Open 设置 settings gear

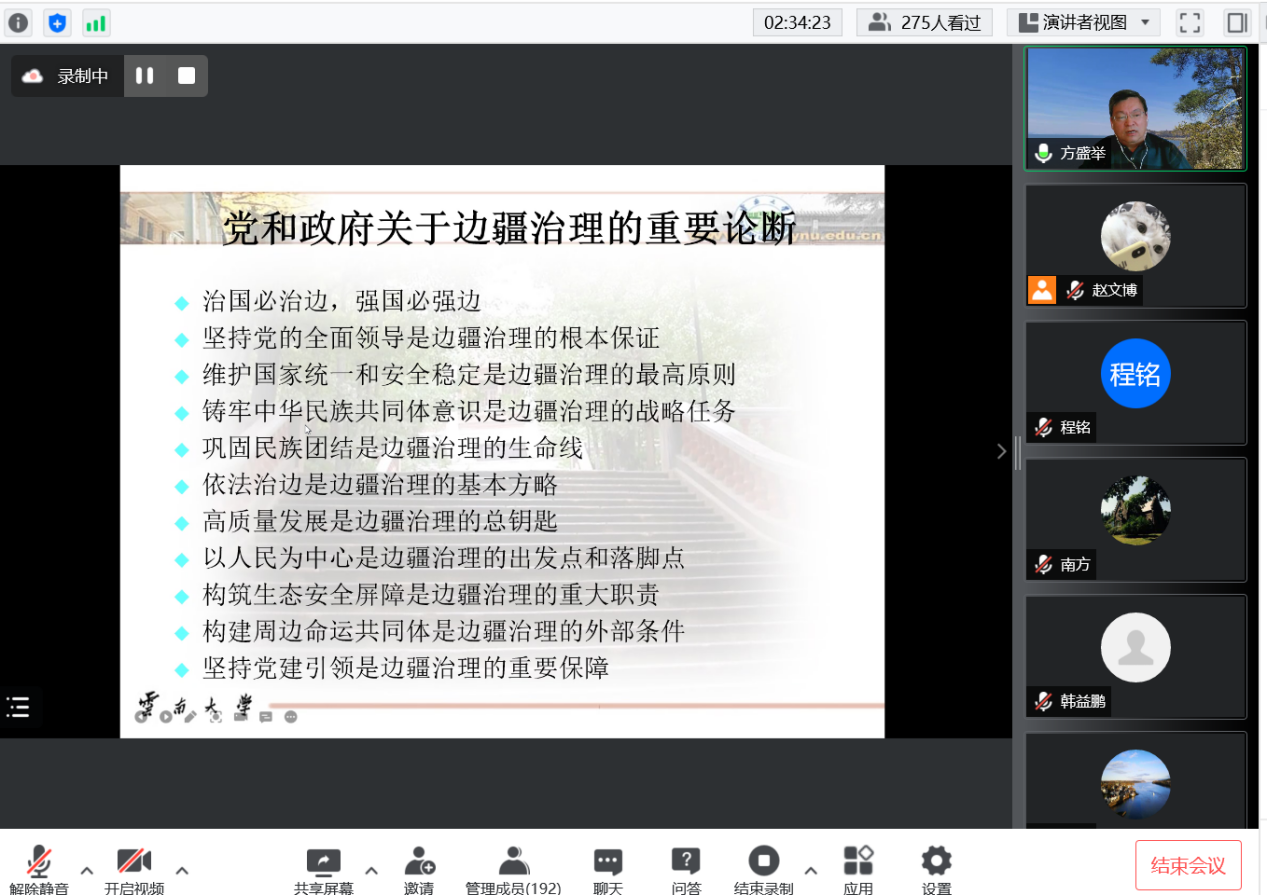[x=936, y=868]
